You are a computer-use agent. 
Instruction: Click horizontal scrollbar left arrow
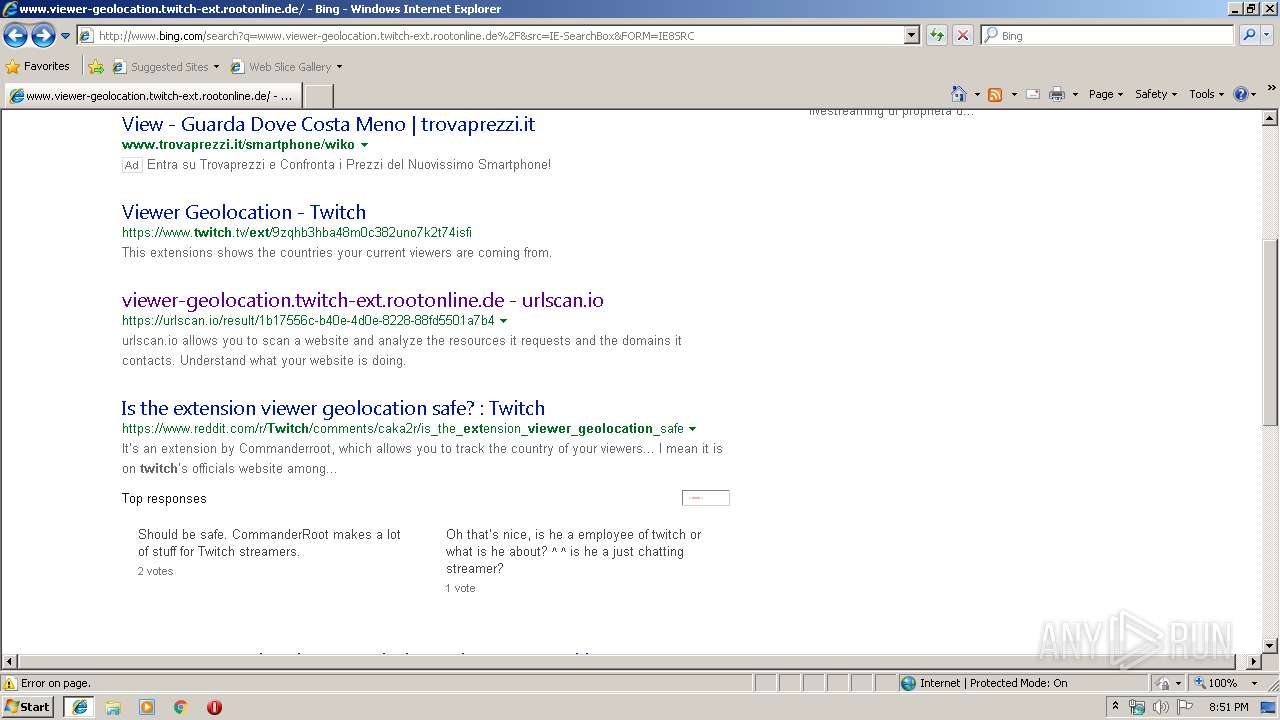tap(9, 661)
